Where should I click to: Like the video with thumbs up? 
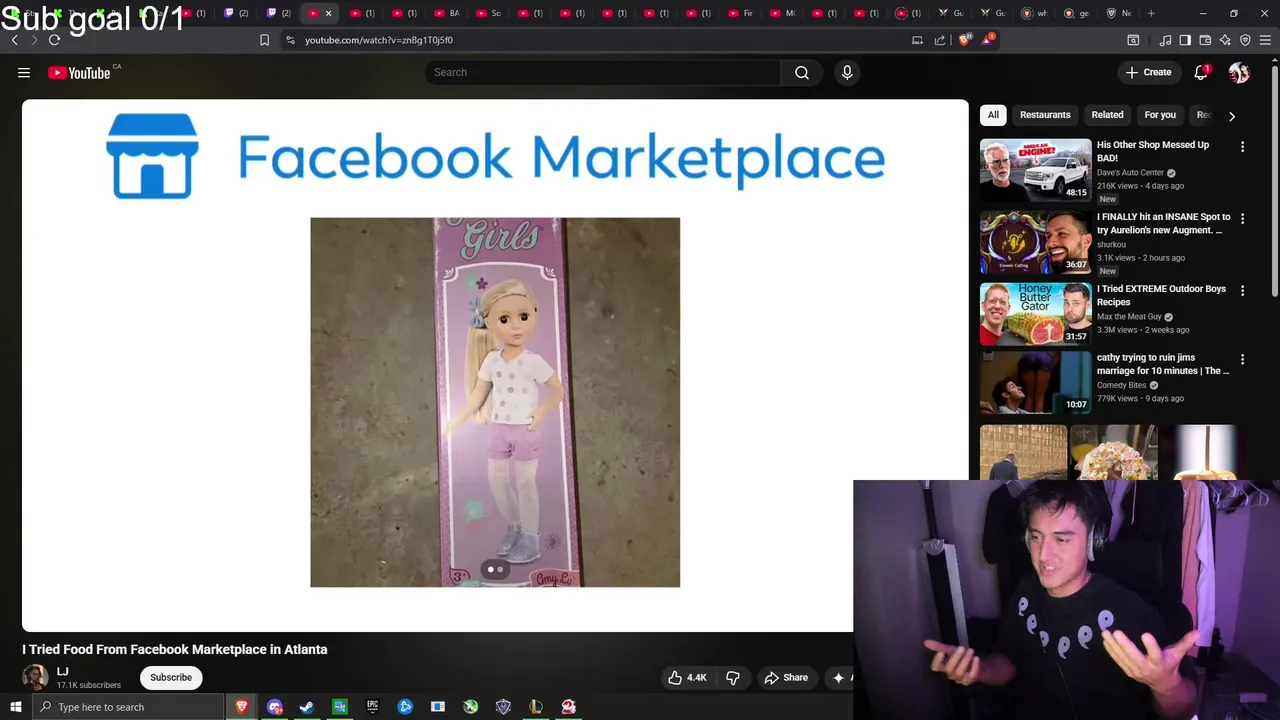[686, 677]
